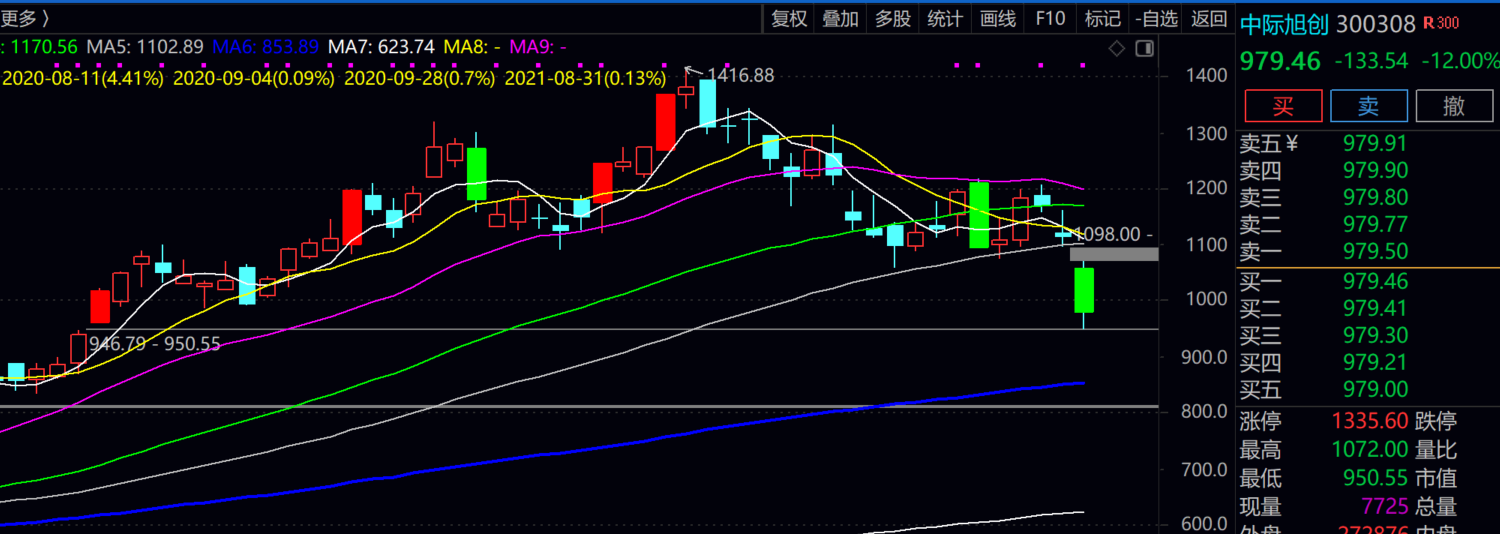1500x534 pixels.
Task: Click the 1416.88 peak price annotation
Action: (741, 75)
